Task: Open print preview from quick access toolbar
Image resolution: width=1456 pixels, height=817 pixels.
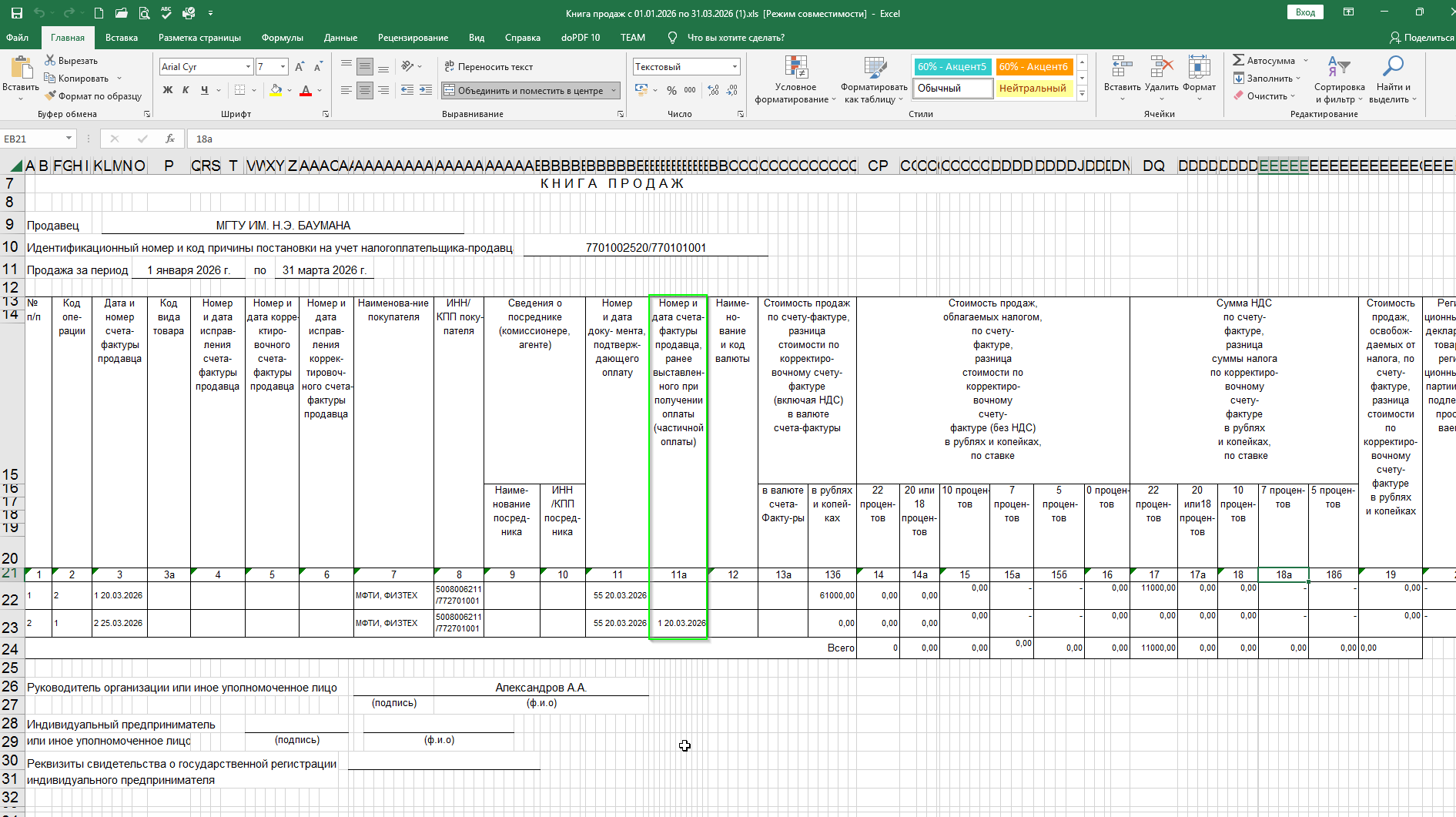Action: point(144,13)
